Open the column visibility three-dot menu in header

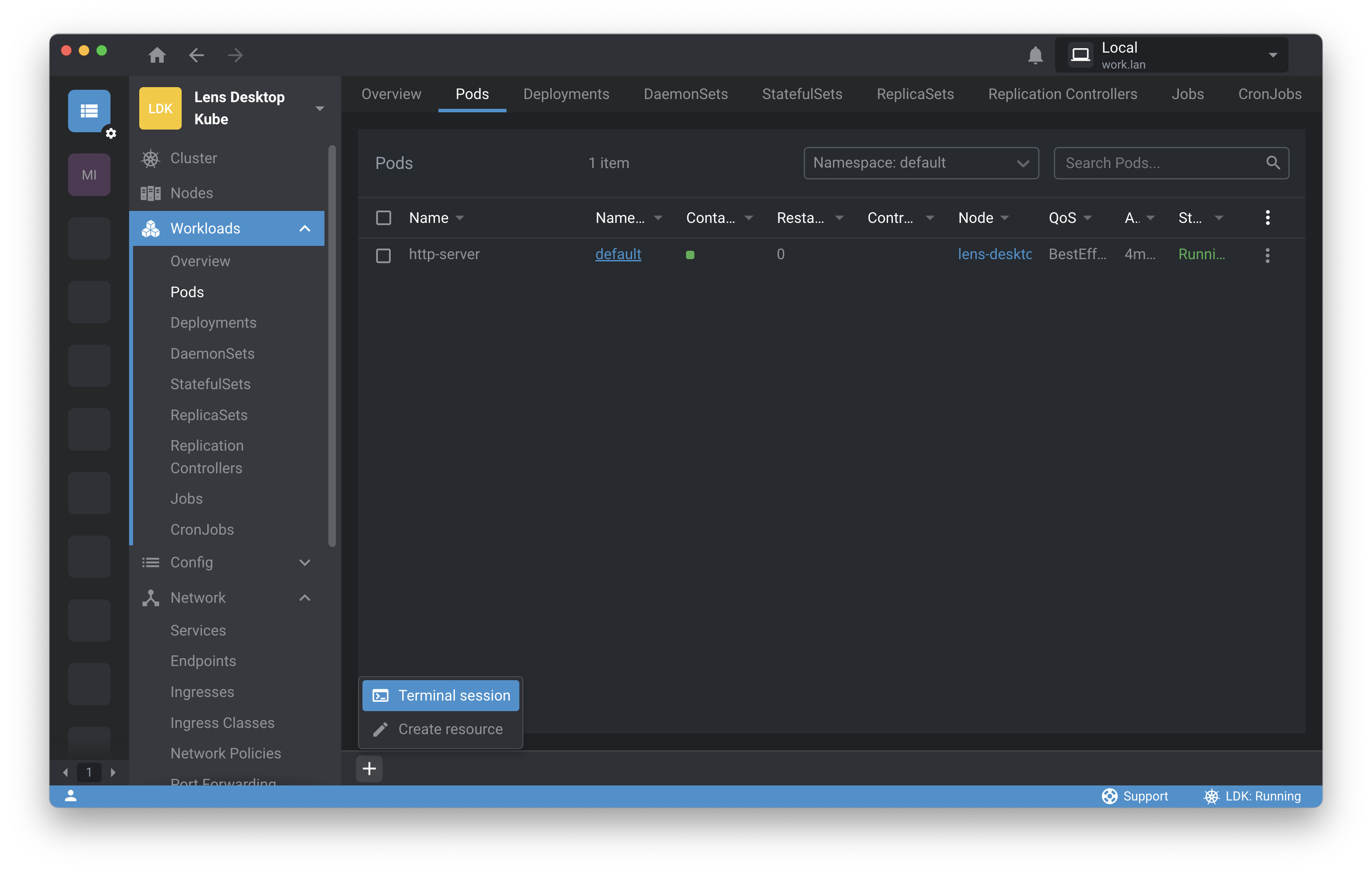pos(1267,217)
